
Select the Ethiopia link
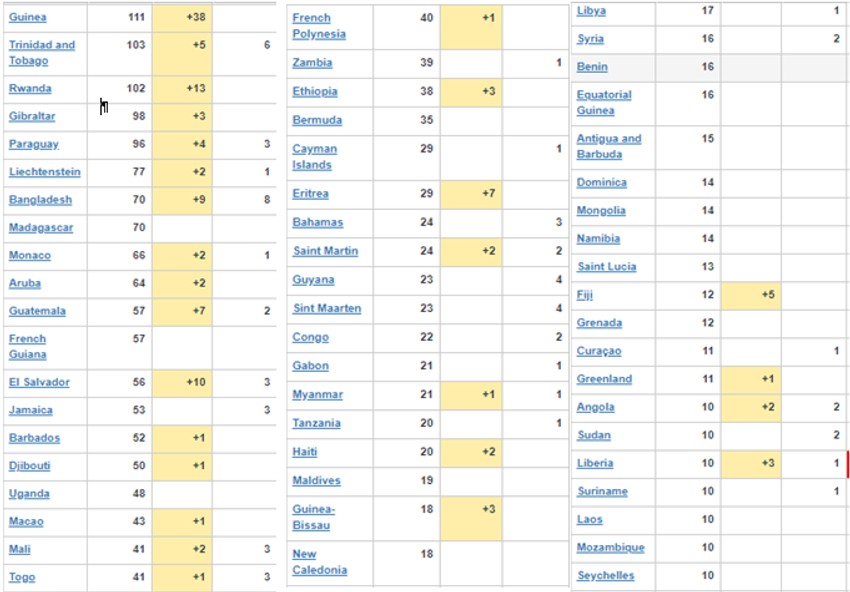[x=315, y=92]
